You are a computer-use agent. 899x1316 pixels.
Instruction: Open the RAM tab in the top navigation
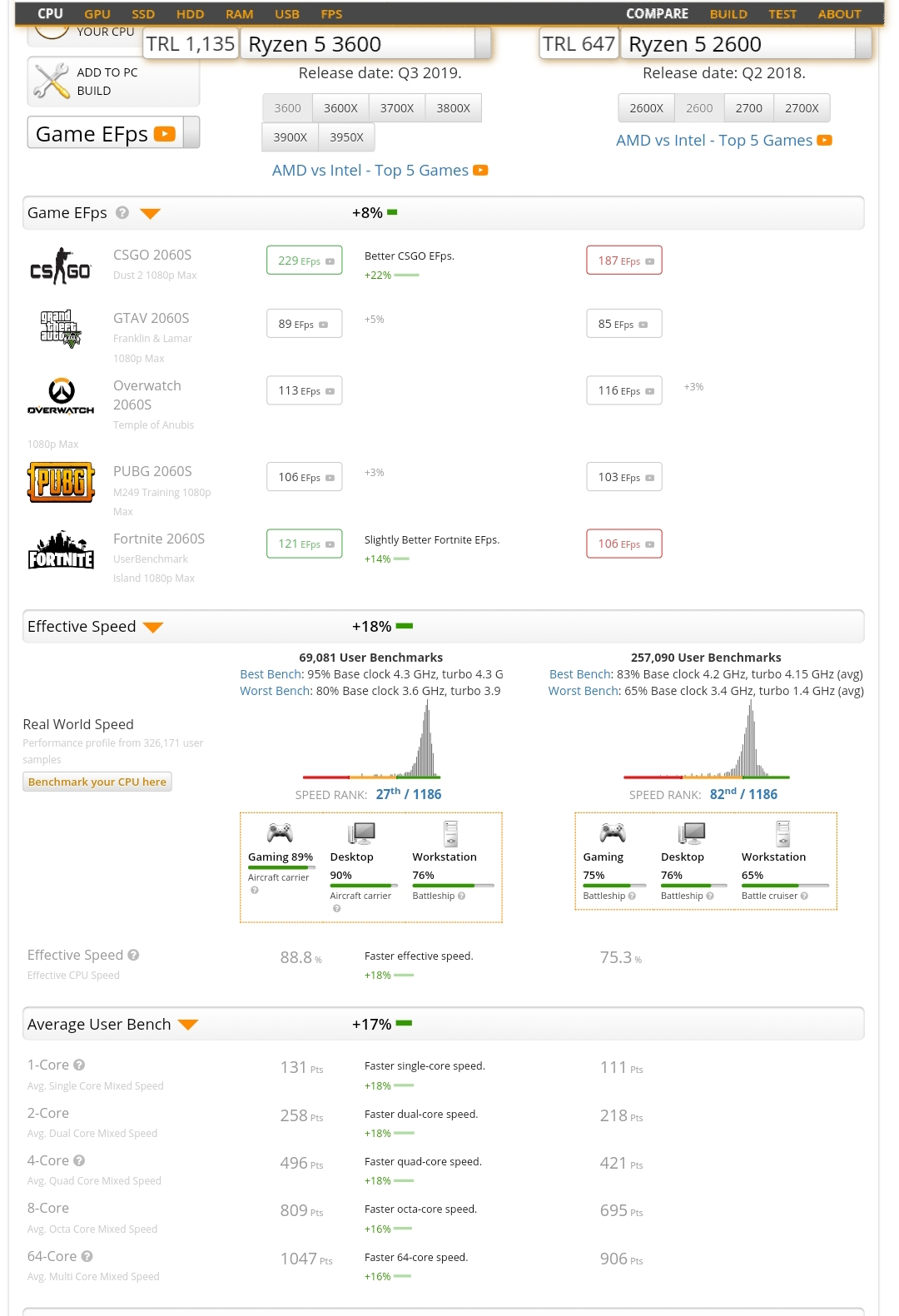[239, 14]
